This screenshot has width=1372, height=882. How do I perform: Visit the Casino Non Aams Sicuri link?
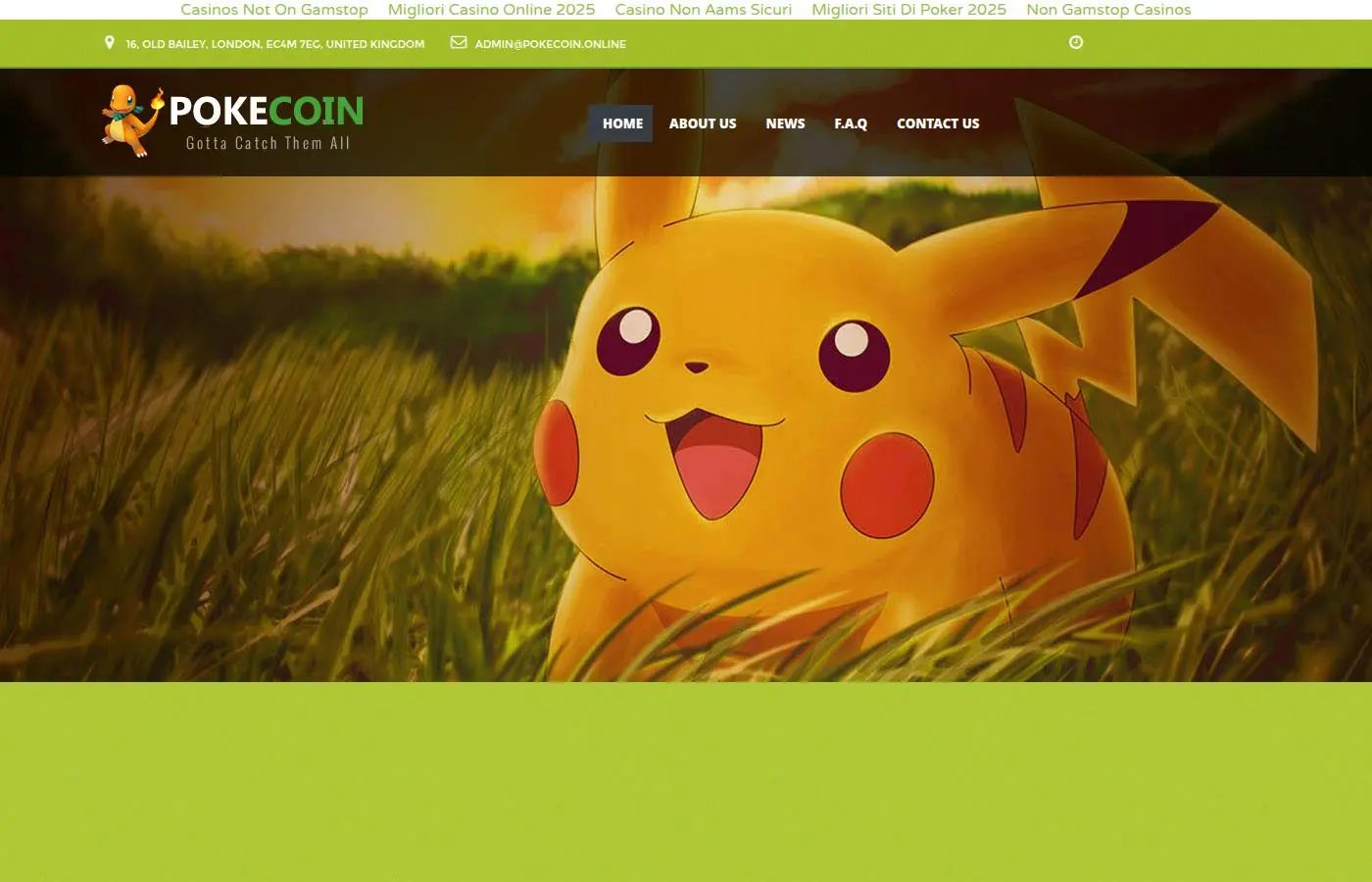(x=704, y=10)
